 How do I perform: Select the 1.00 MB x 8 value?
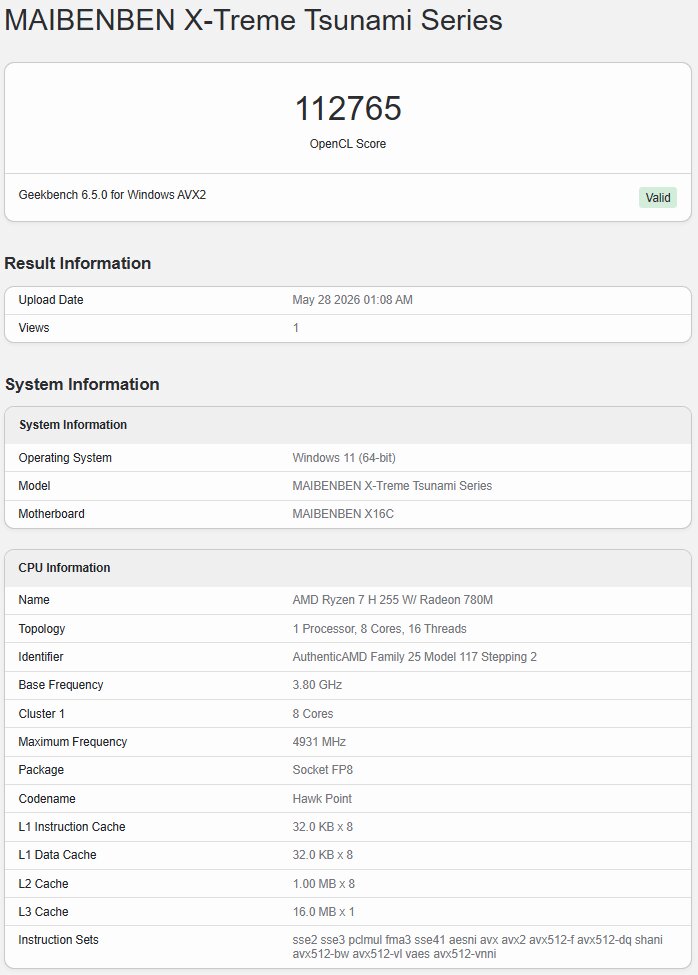[324, 884]
